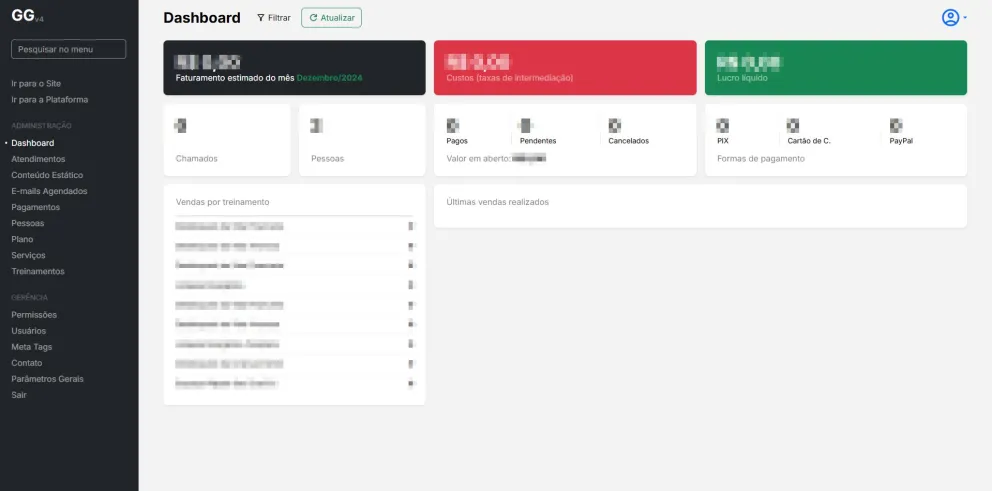Click the GG v4 logo
This screenshot has height=491, width=992.
[27, 16]
